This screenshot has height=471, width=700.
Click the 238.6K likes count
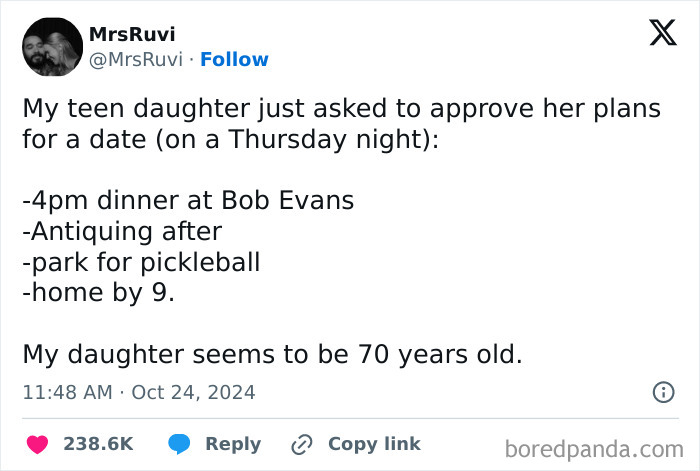tap(98, 443)
